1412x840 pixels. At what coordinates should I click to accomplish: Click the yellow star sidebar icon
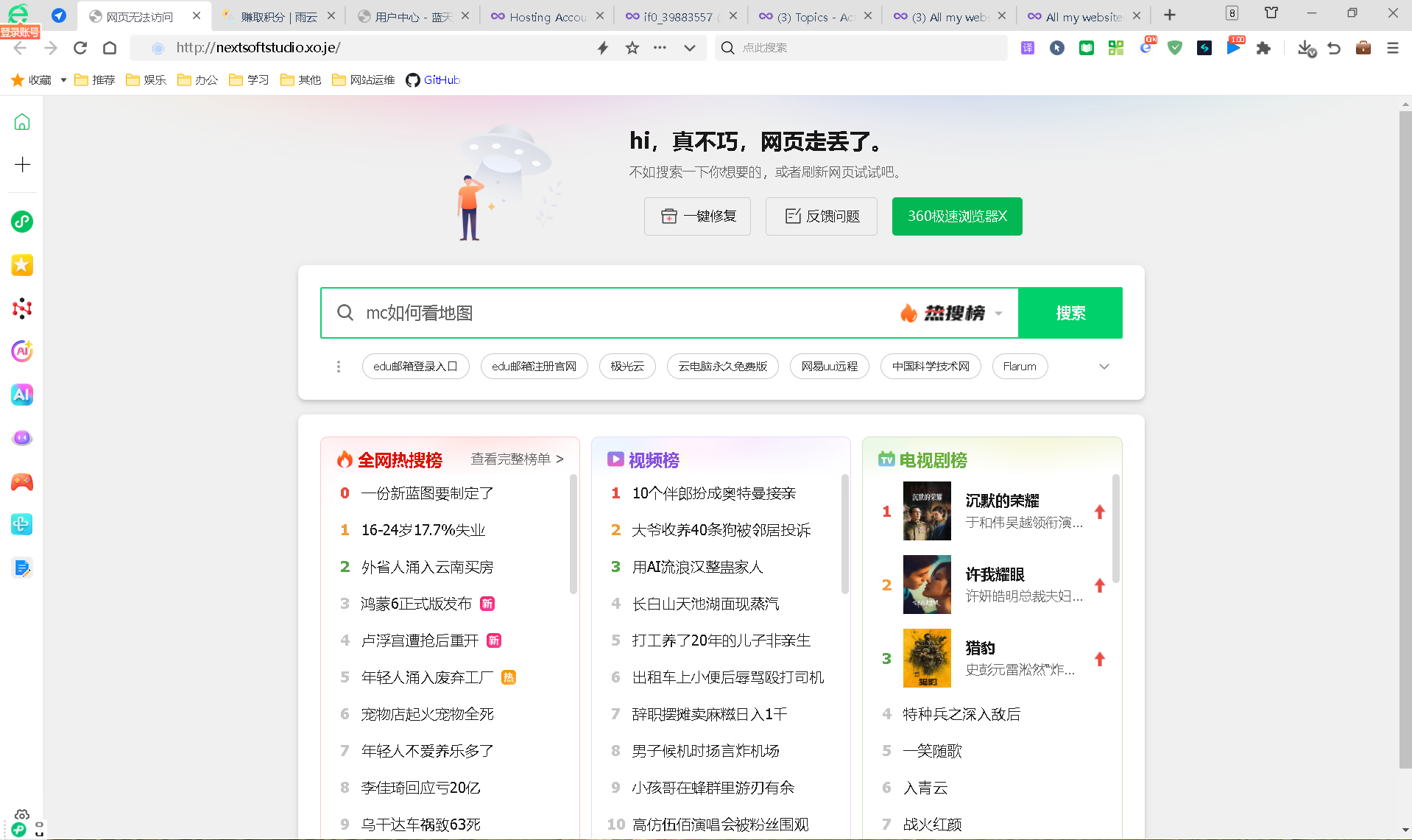[x=22, y=265]
